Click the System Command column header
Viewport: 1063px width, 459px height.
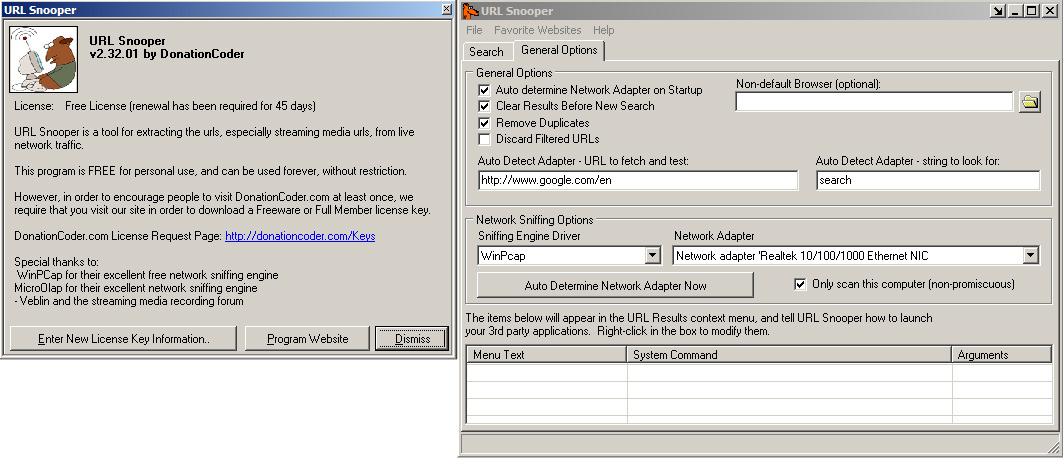(x=789, y=355)
